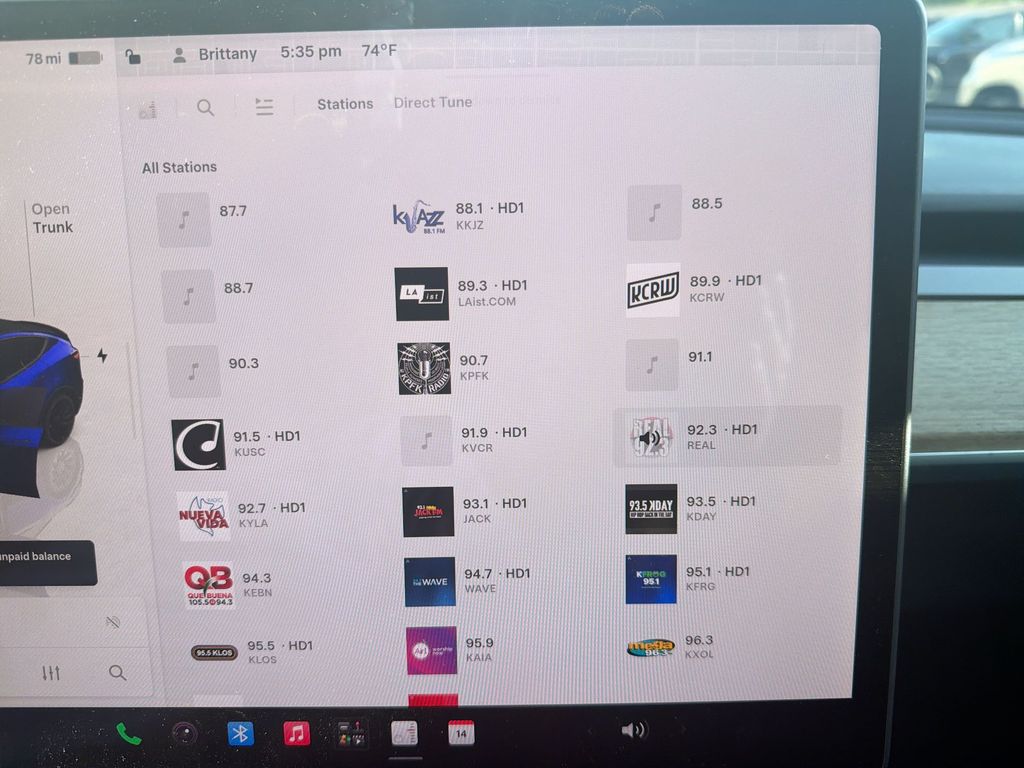Select KCRW 89.9 station logo
This screenshot has height=768, width=1024.
(653, 290)
